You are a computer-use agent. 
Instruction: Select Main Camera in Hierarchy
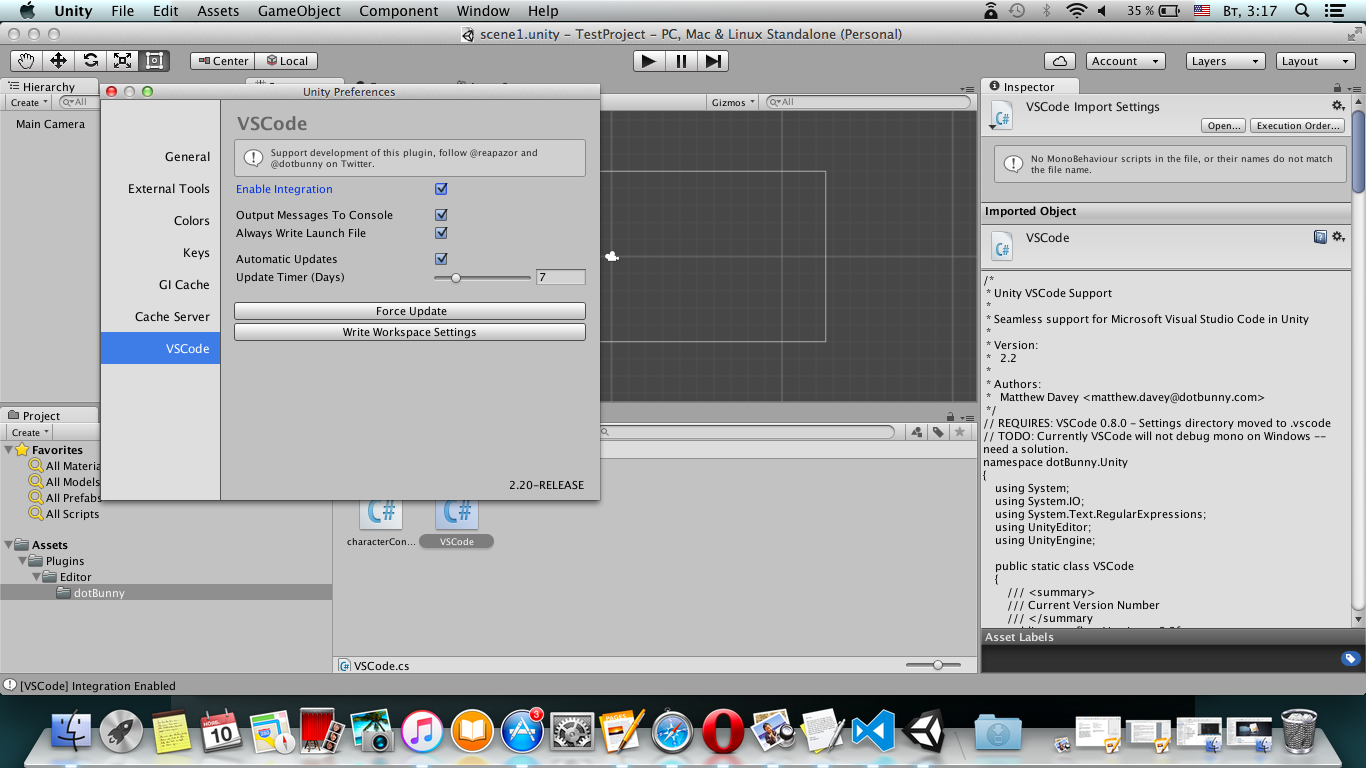point(50,124)
